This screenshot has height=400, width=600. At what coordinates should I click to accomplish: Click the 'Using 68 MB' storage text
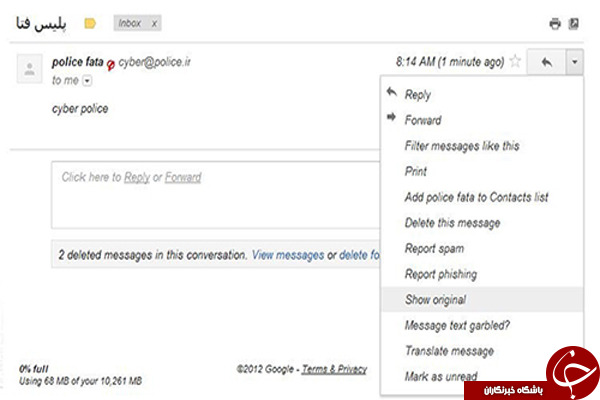point(80,381)
